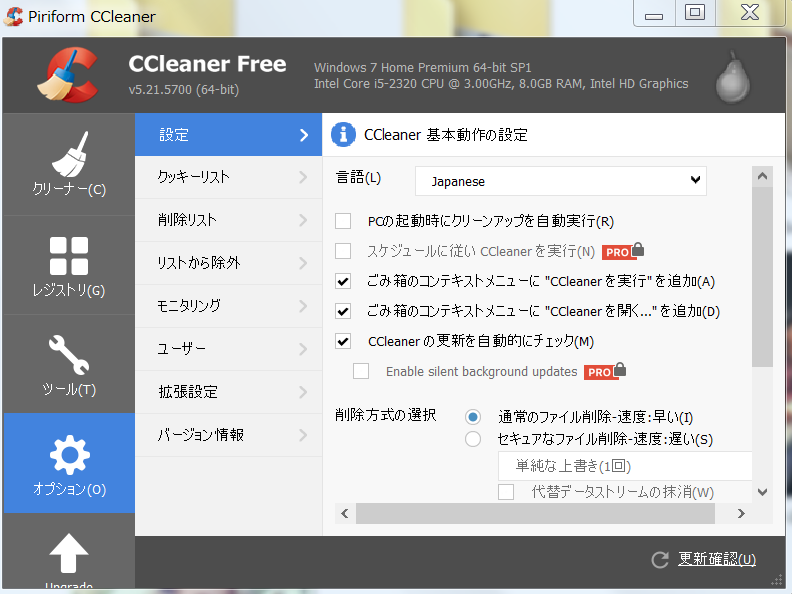This screenshot has width=792, height=594.
Task: Click chevron on クッキーリスト row
Action: 303,177
